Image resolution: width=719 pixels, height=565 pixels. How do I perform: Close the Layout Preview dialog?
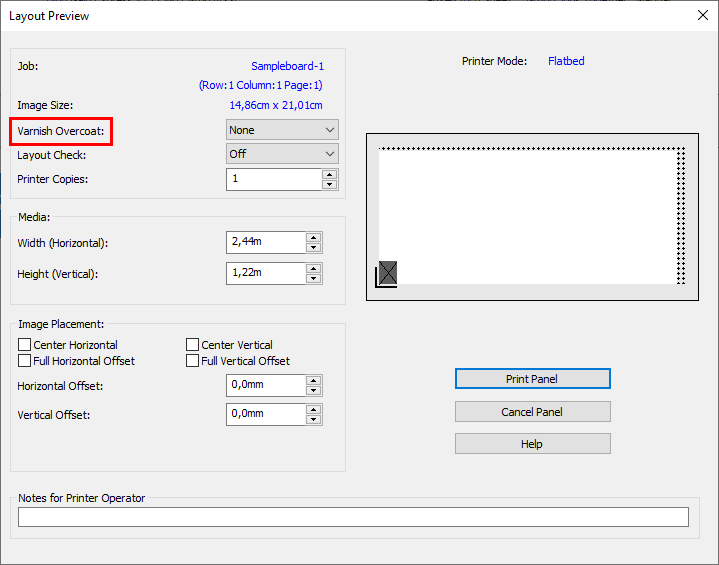click(x=702, y=15)
